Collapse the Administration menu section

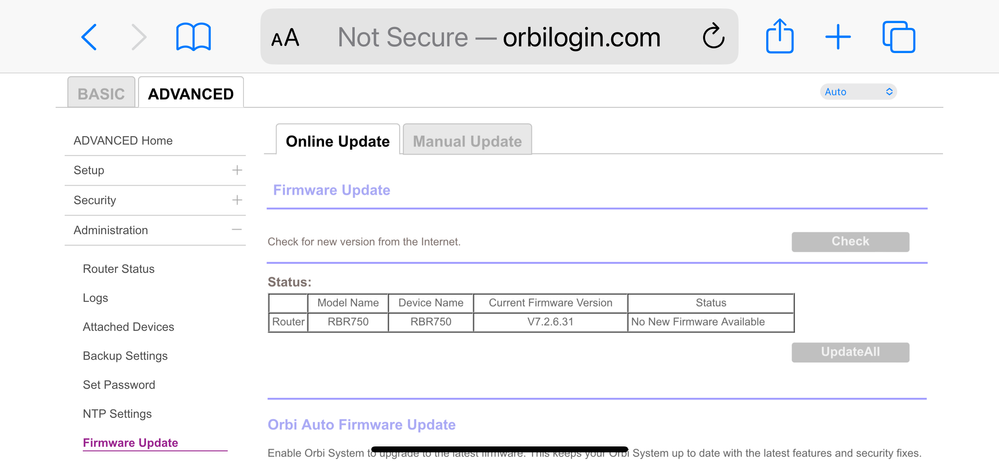pyautogui.click(x=236, y=230)
